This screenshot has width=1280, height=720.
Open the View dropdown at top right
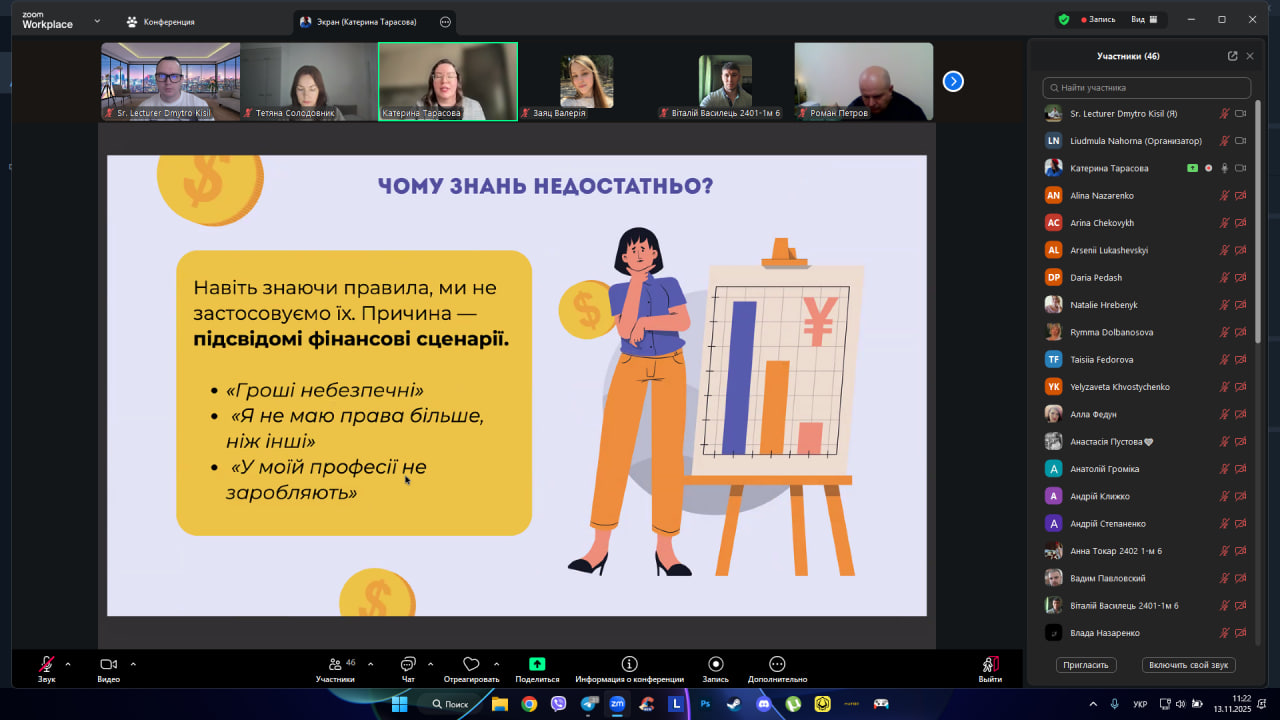1144,19
